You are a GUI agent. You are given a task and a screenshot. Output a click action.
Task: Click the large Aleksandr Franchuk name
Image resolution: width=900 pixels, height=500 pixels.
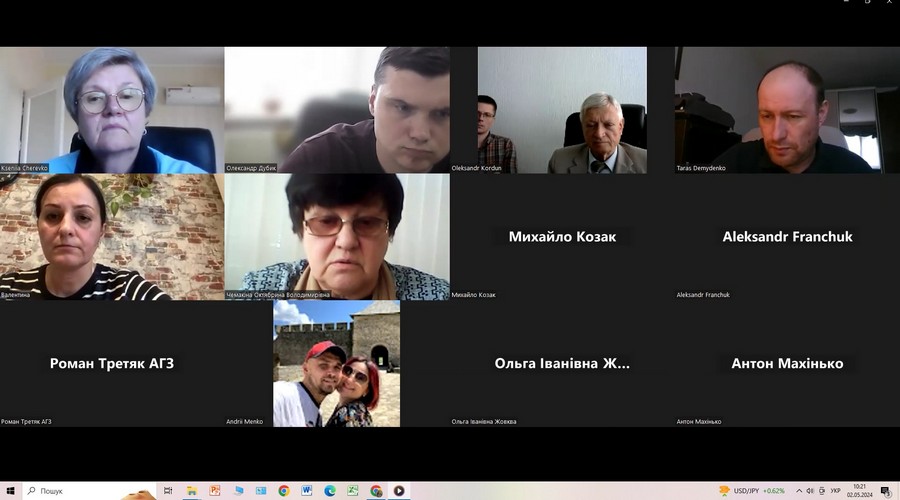(x=787, y=237)
